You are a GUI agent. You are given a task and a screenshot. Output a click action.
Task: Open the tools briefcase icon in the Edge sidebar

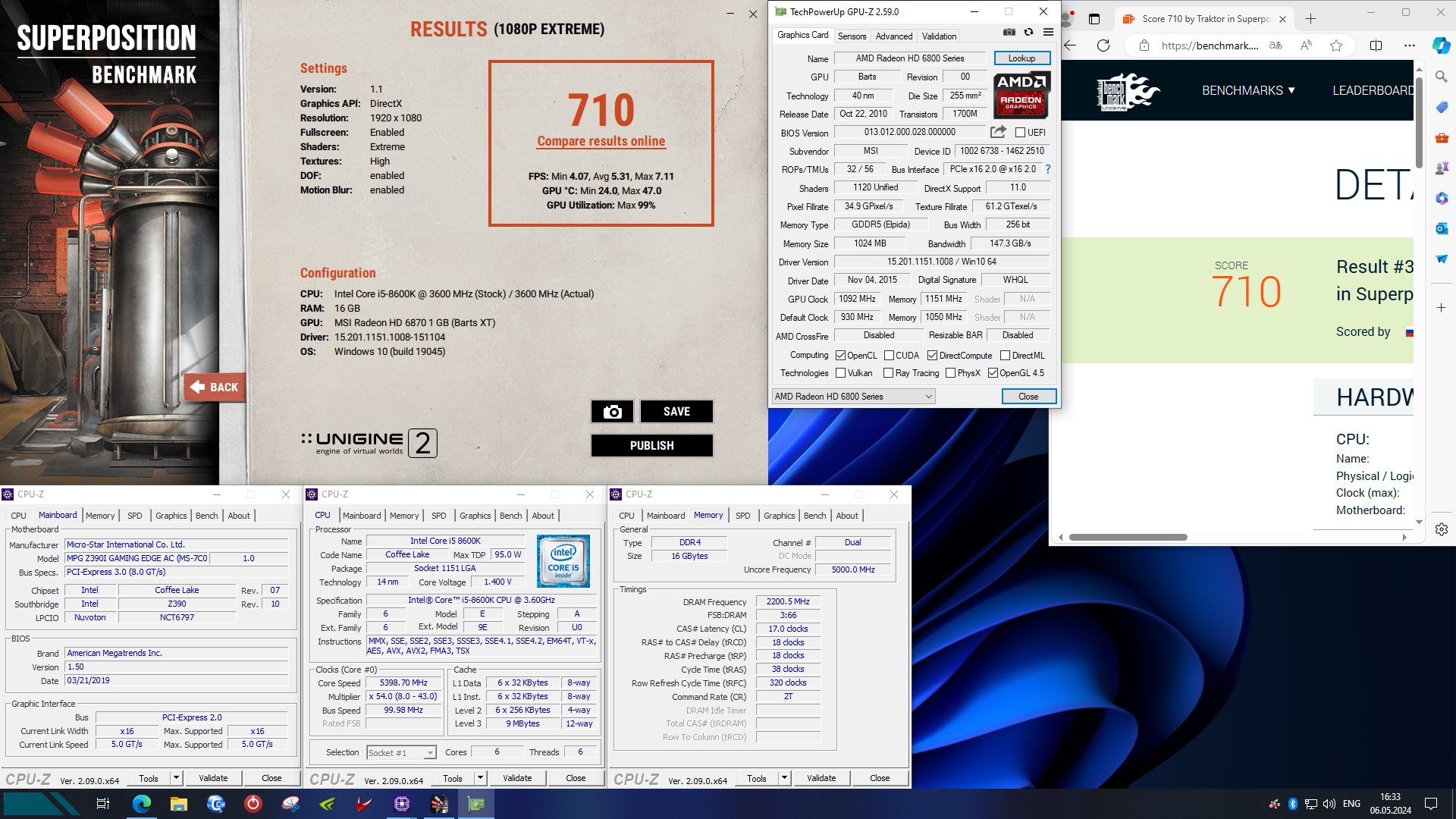tap(1442, 137)
